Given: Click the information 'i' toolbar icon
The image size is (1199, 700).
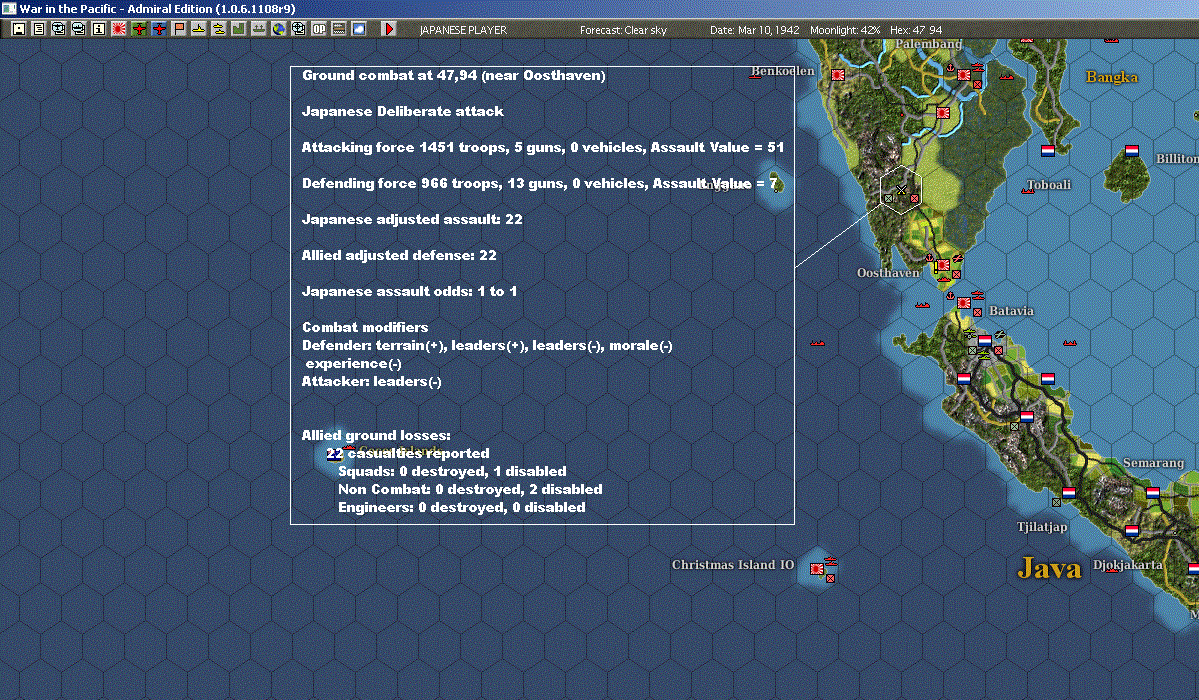Looking at the screenshot, I should pyautogui.click(x=99, y=29).
